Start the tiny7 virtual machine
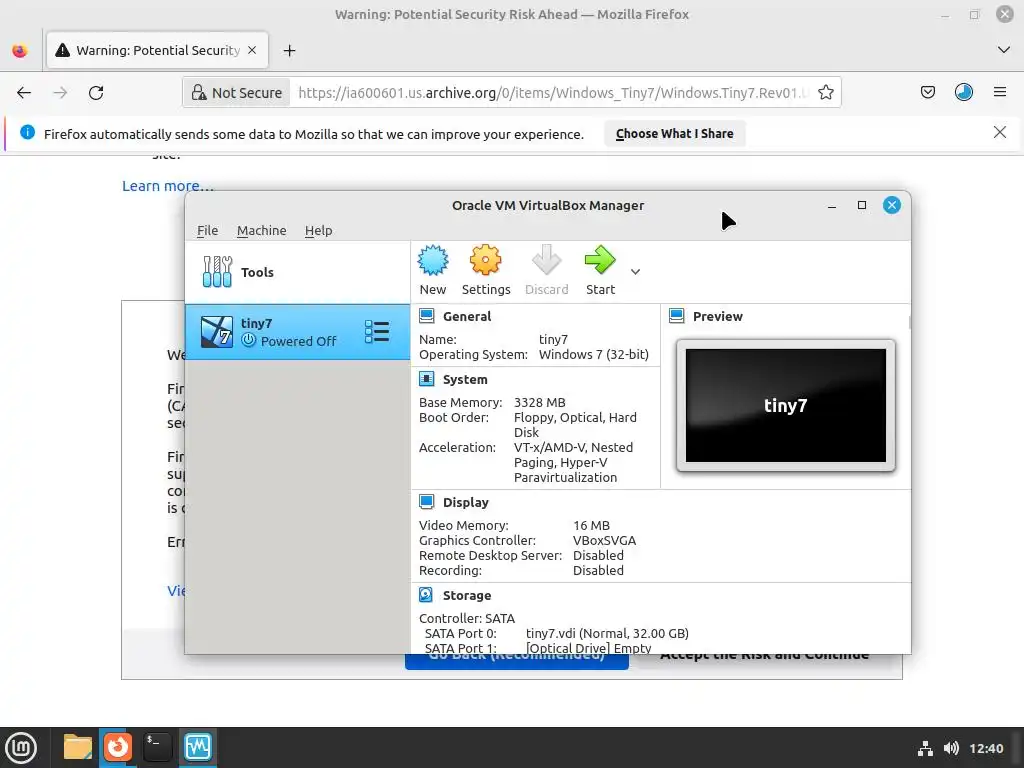 pos(600,270)
